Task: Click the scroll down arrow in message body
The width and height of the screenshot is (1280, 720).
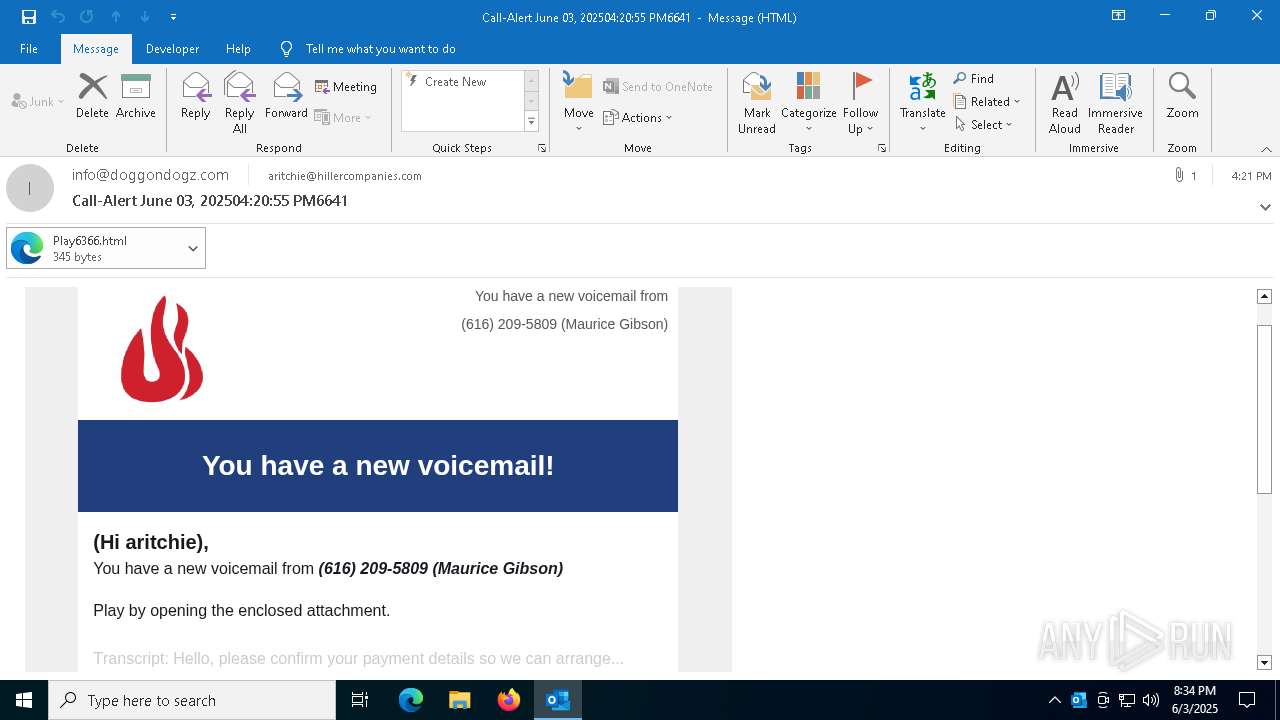Action: click(1264, 663)
